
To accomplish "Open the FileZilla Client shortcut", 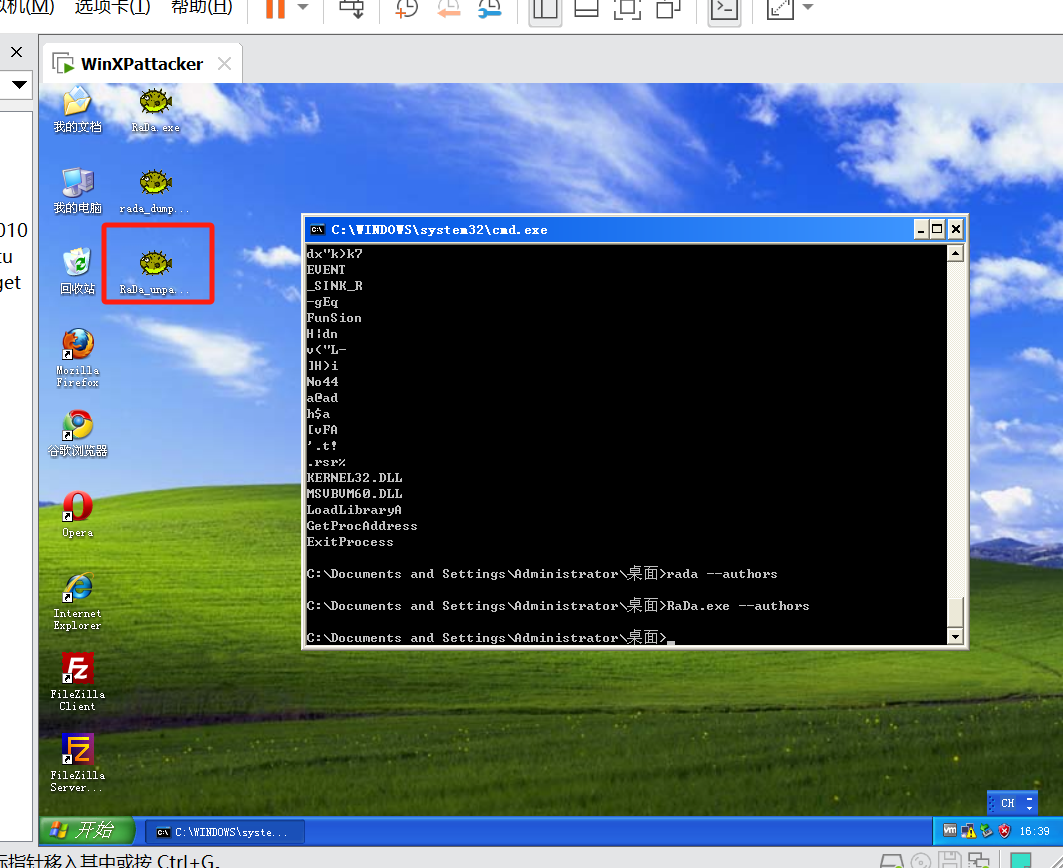I will pos(77,682).
